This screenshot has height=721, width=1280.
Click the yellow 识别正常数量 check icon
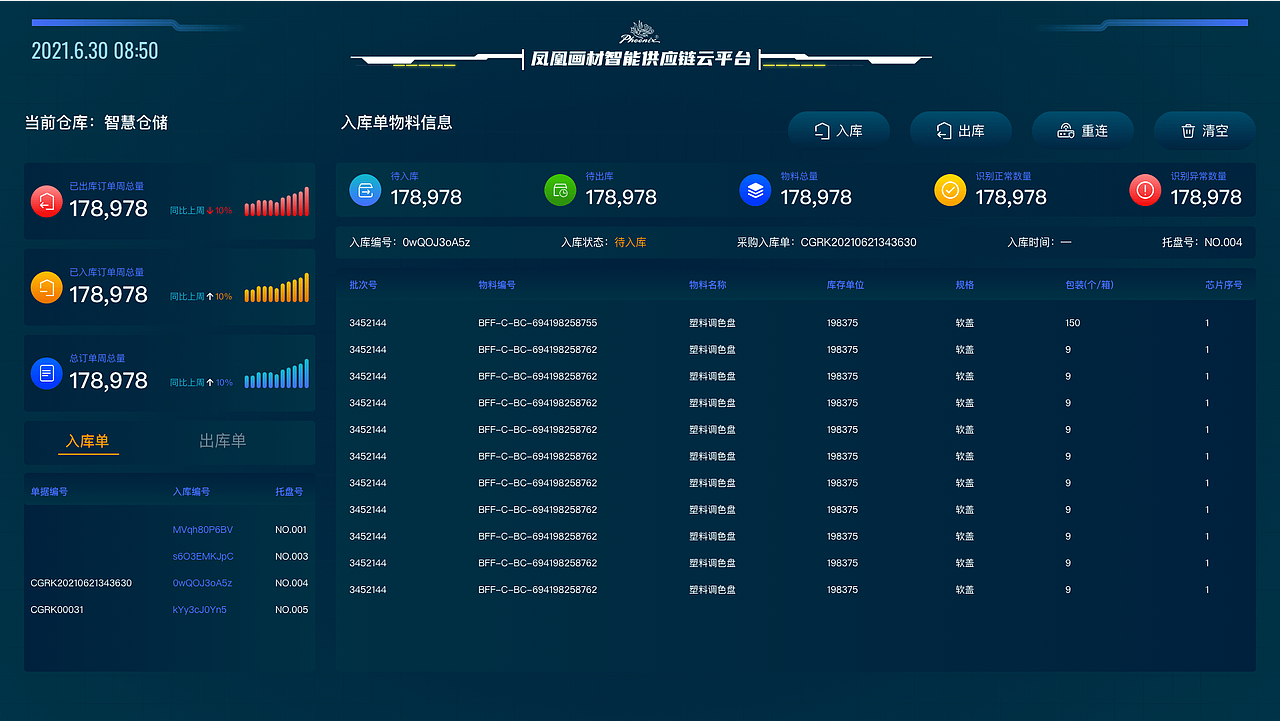point(950,190)
